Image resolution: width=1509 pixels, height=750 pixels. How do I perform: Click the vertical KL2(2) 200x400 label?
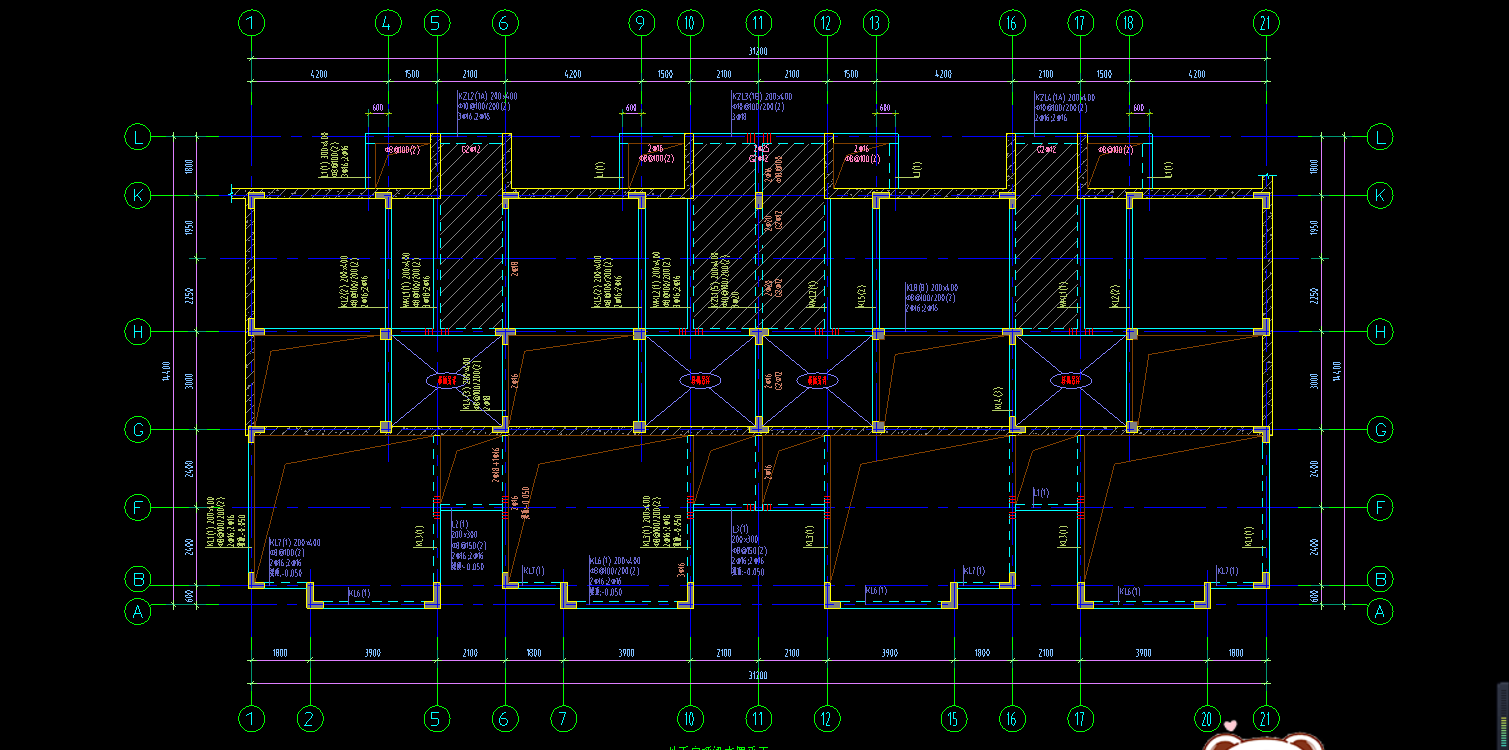[x=343, y=284]
